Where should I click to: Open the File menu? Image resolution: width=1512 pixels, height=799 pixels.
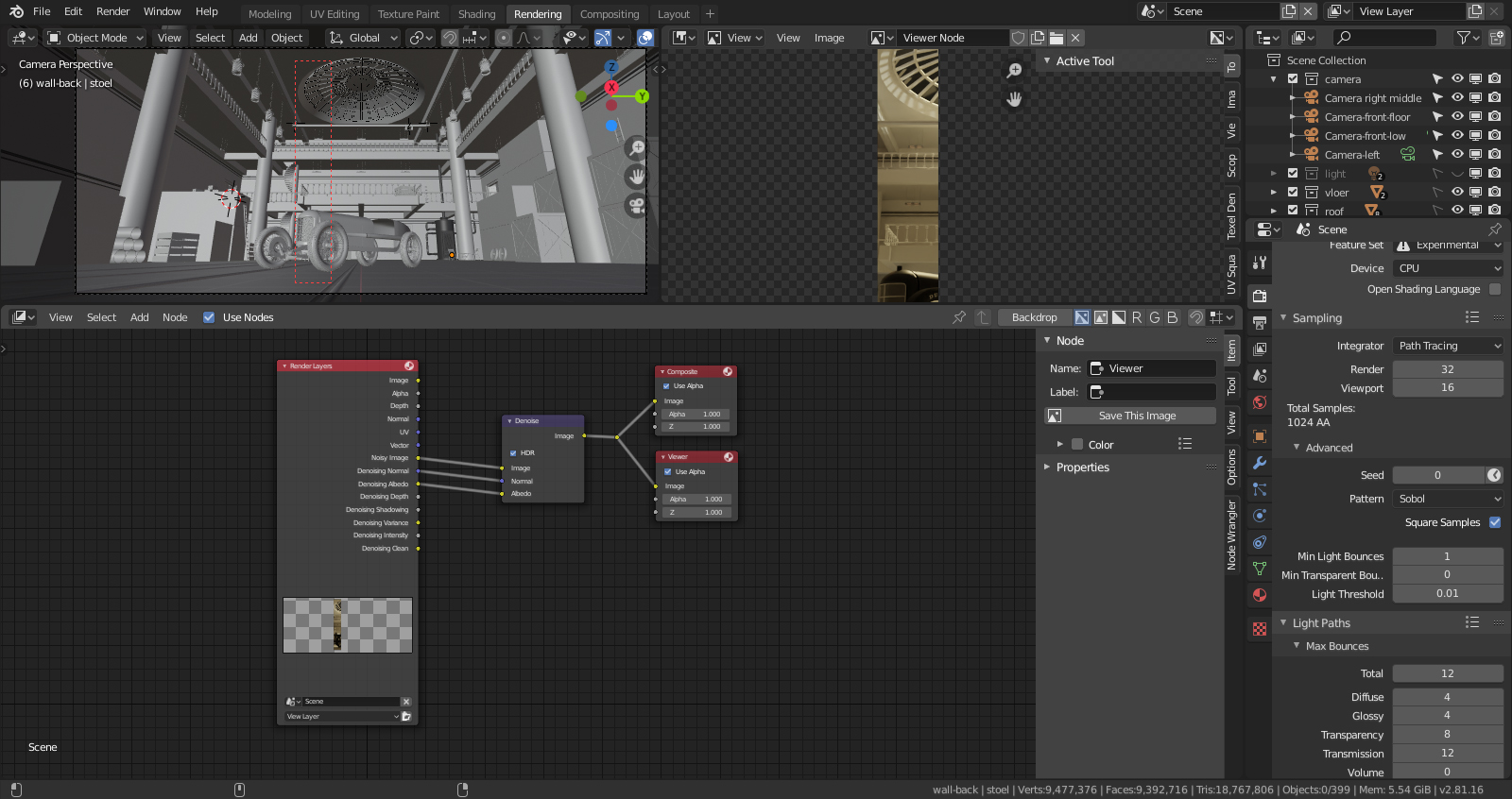(42, 11)
